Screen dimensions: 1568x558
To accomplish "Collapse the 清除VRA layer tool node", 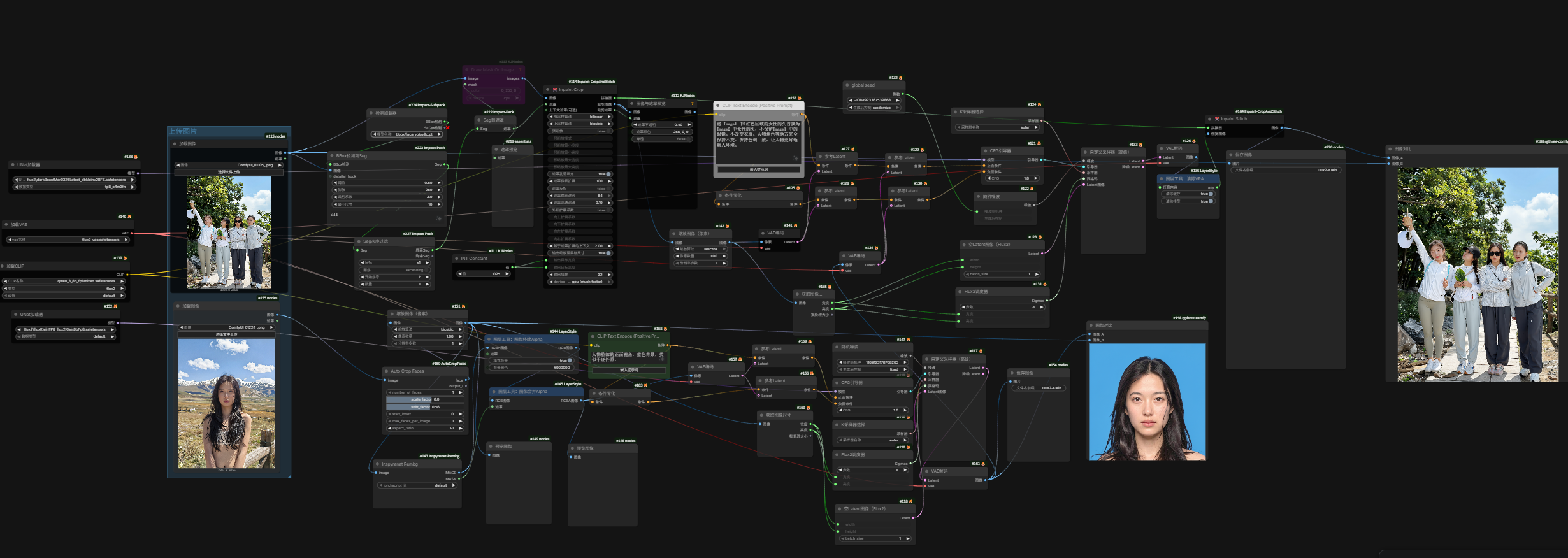I will tap(1162, 179).
